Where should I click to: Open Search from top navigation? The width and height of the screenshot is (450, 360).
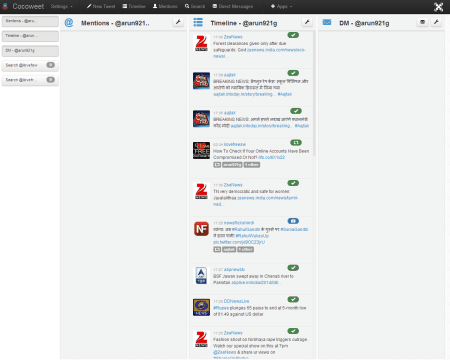[x=195, y=6]
